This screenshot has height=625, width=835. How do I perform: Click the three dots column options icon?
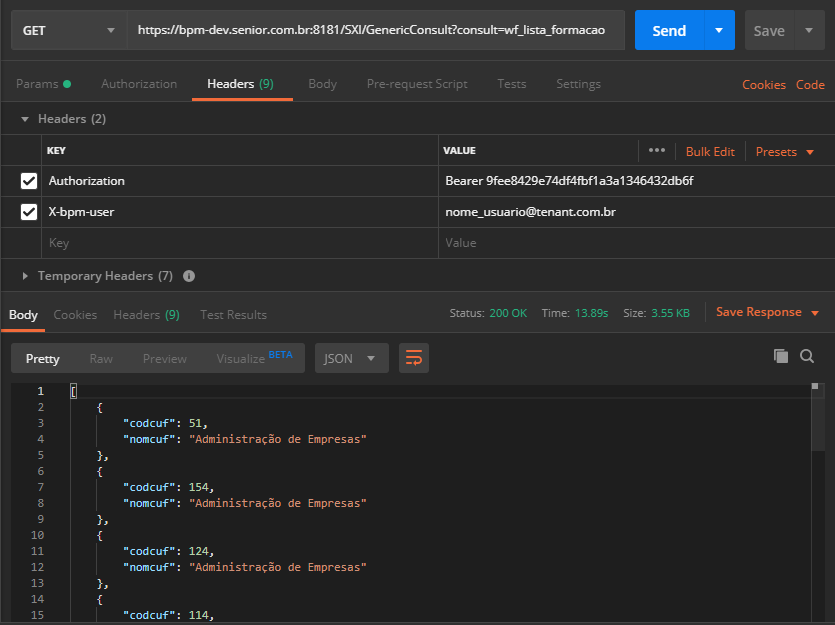coord(656,151)
